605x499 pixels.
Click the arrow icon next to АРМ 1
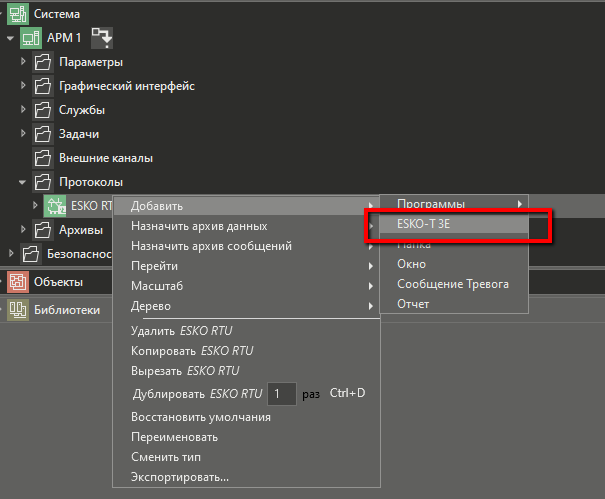coord(101,38)
